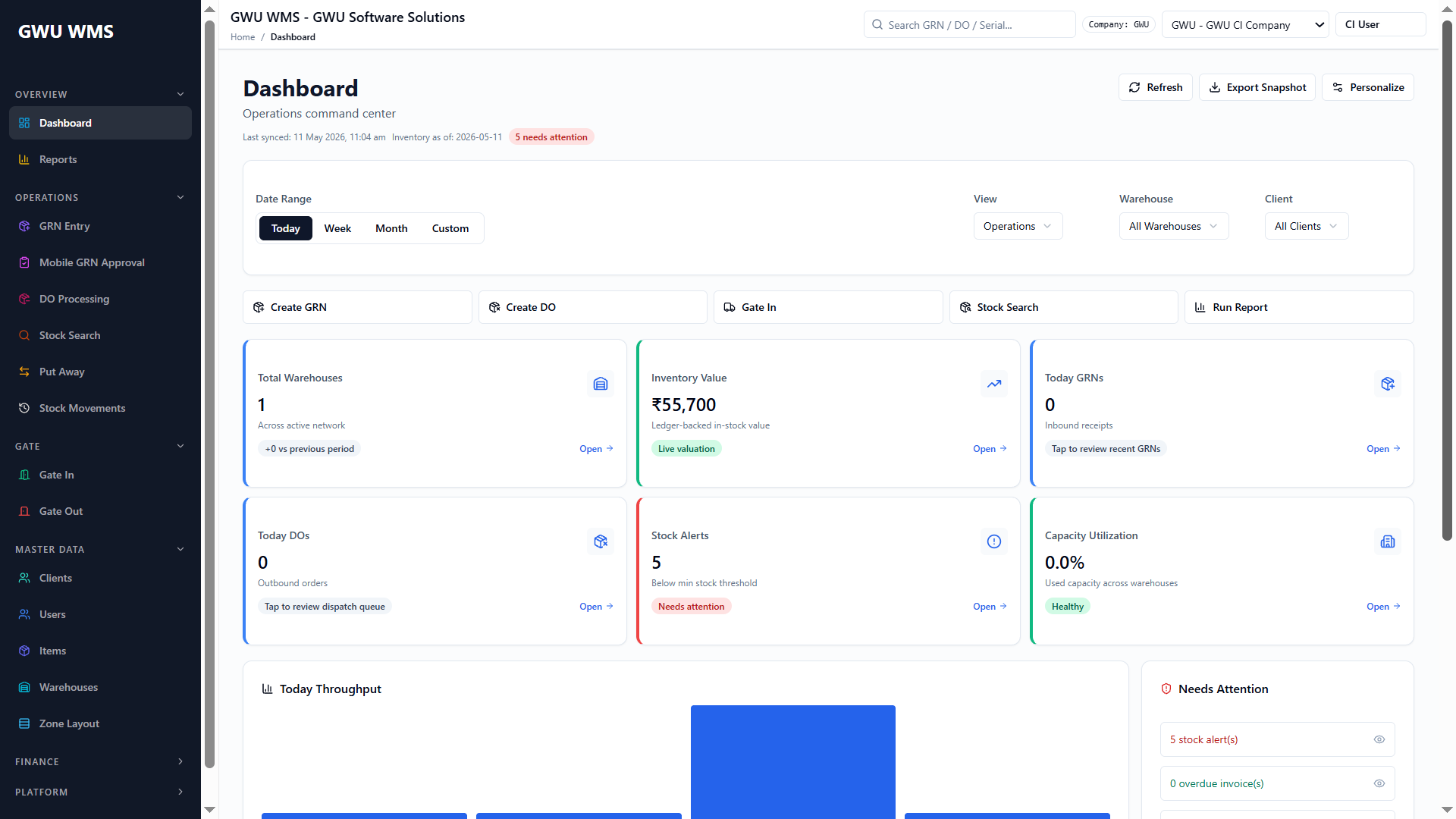Click the Create DO quick action
1456x819 pixels.
[592, 307]
